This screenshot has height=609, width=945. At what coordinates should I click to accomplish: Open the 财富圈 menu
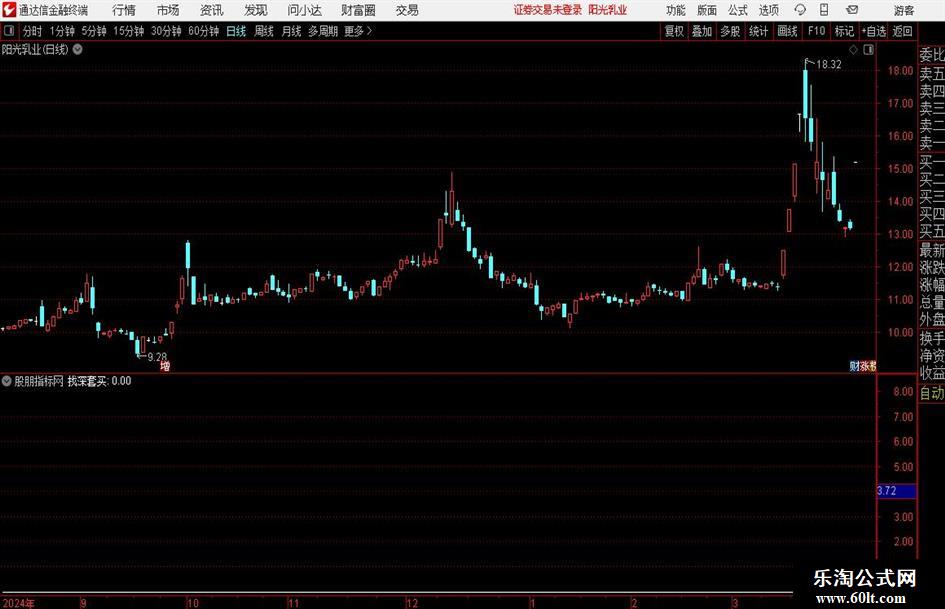[x=358, y=10]
